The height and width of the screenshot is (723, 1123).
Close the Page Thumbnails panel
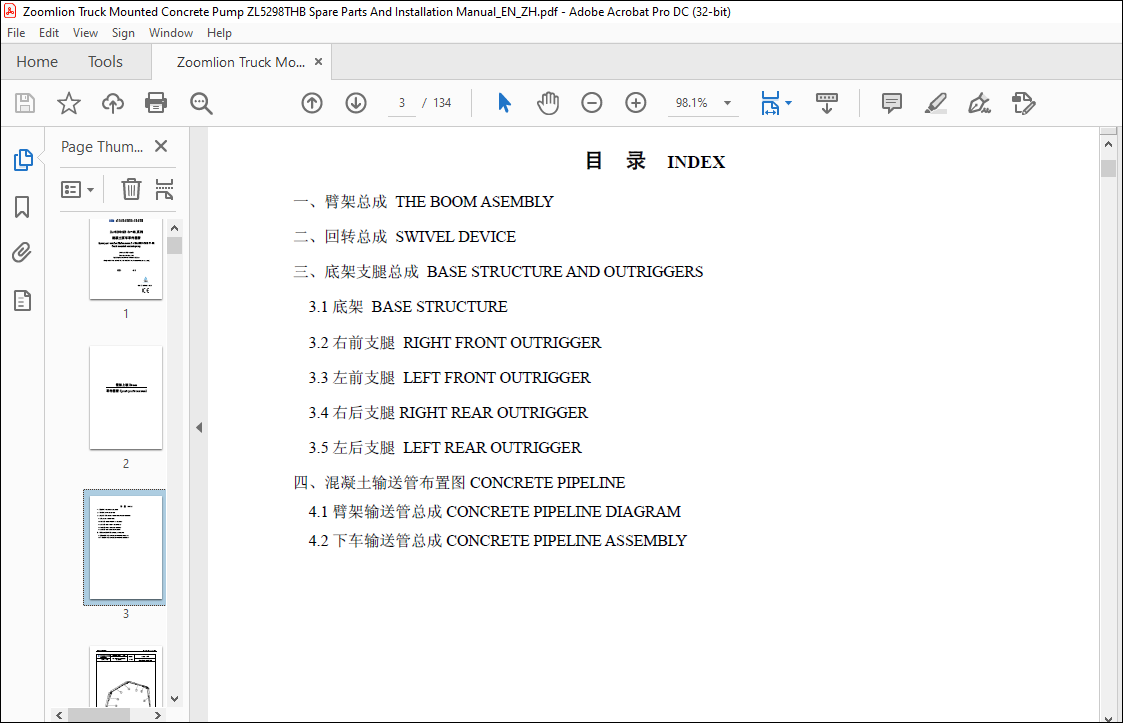point(161,146)
